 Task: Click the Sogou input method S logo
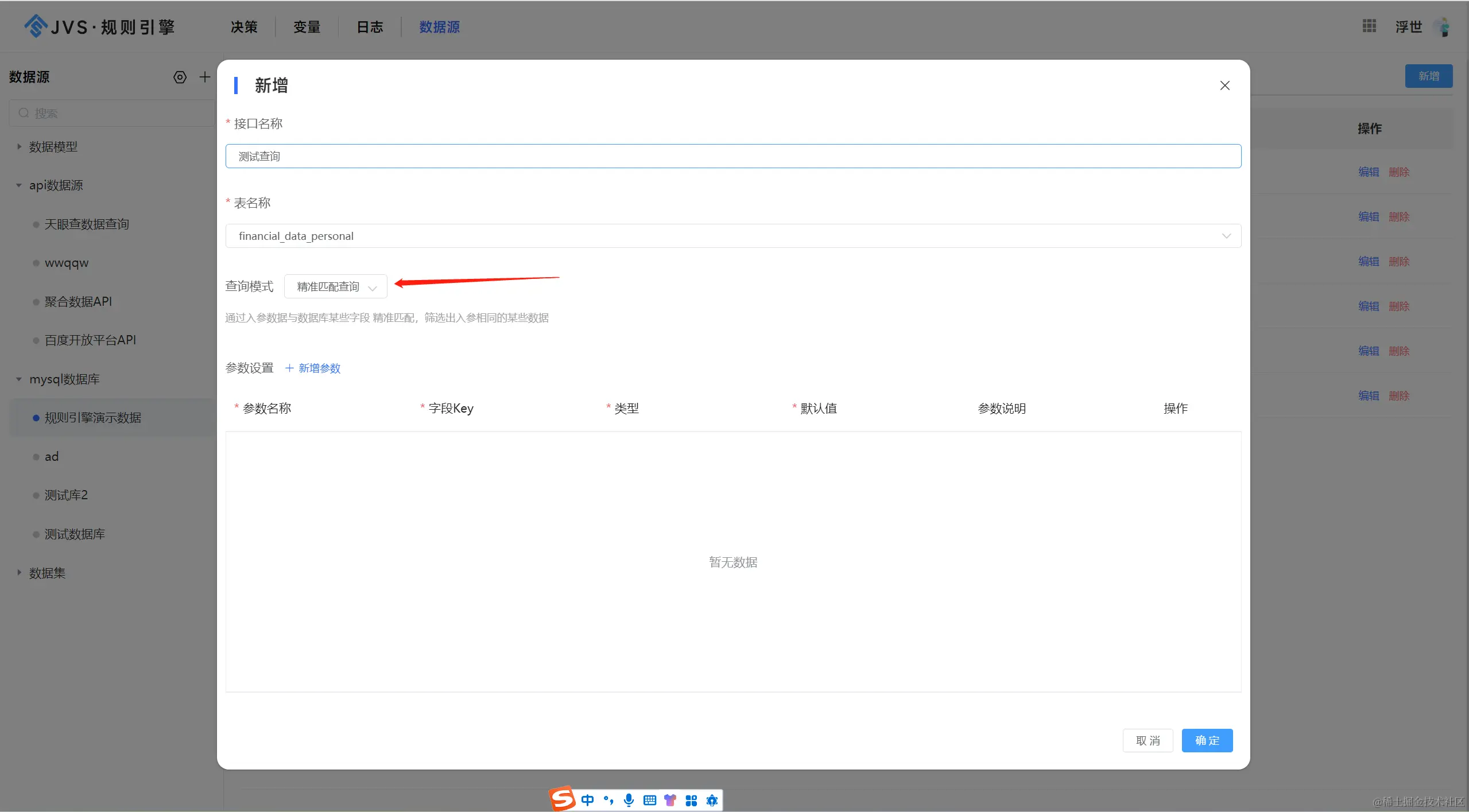pos(562,799)
